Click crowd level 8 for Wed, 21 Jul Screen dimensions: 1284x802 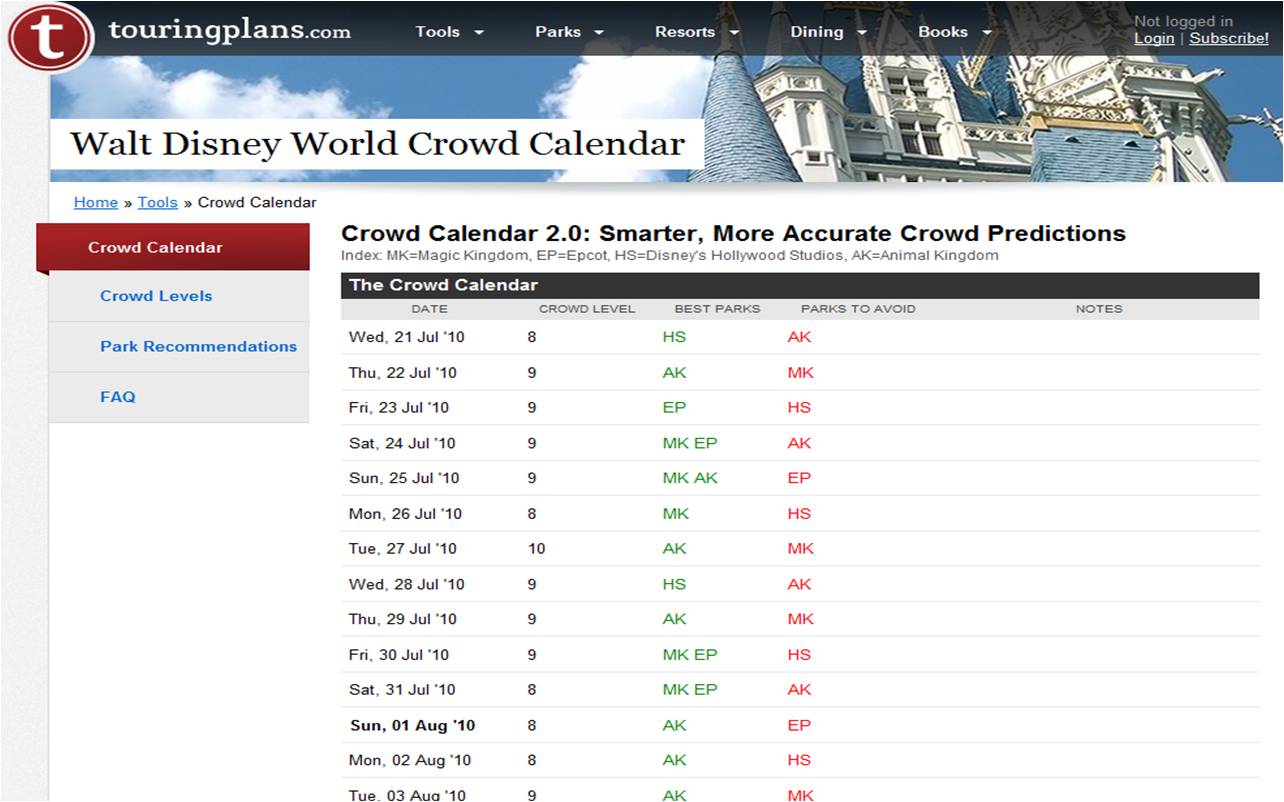pos(532,337)
